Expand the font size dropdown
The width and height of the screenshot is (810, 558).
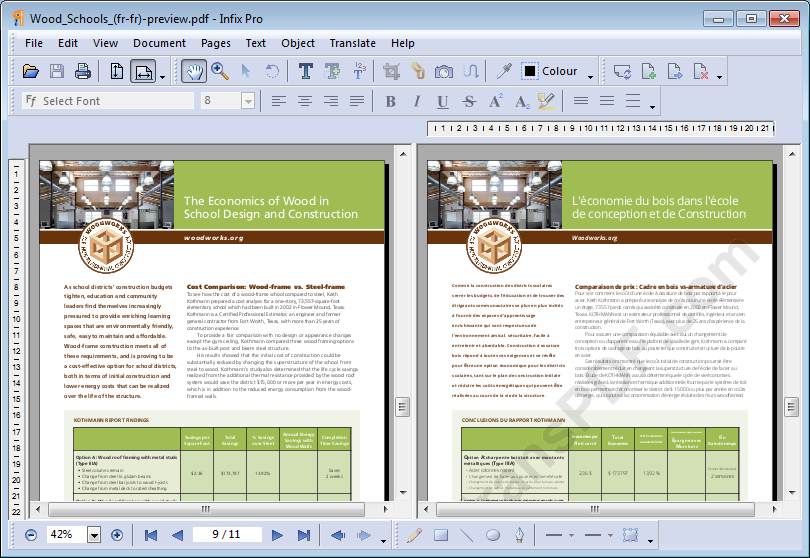[x=247, y=101]
